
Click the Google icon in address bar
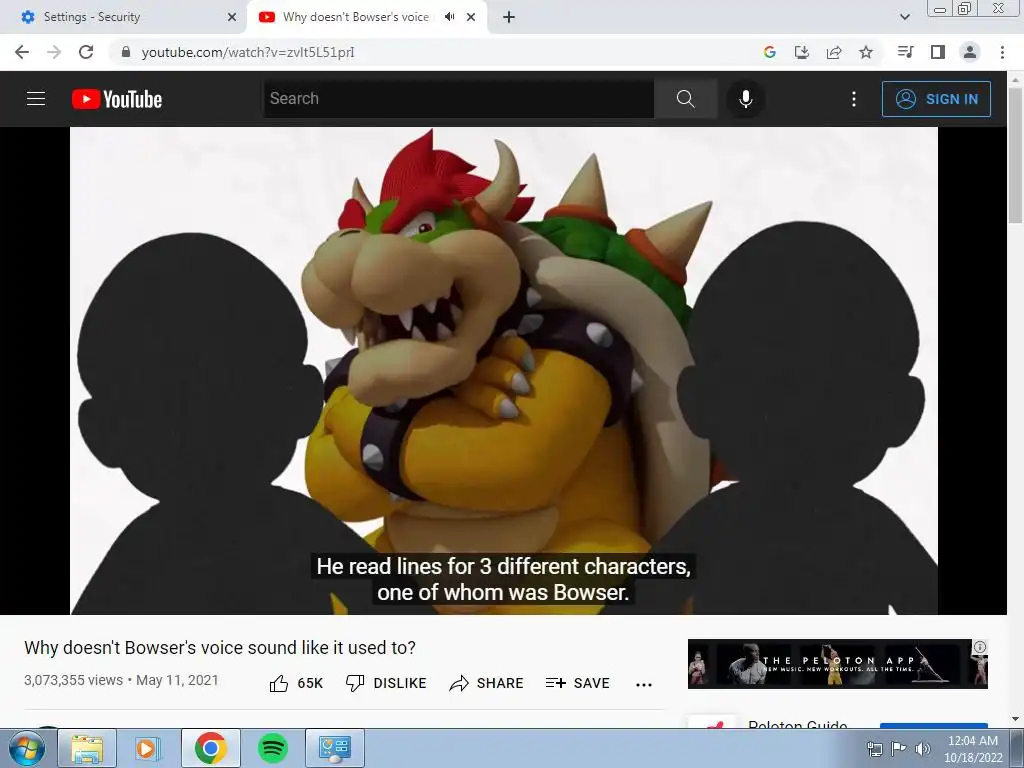click(770, 52)
